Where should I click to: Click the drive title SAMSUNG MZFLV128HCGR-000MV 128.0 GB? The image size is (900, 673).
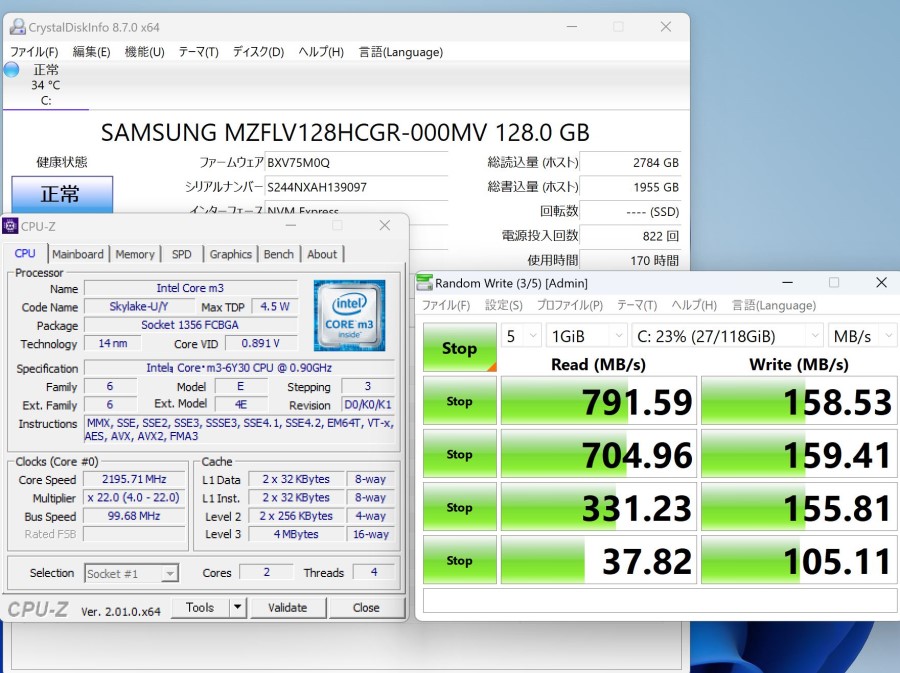click(345, 133)
